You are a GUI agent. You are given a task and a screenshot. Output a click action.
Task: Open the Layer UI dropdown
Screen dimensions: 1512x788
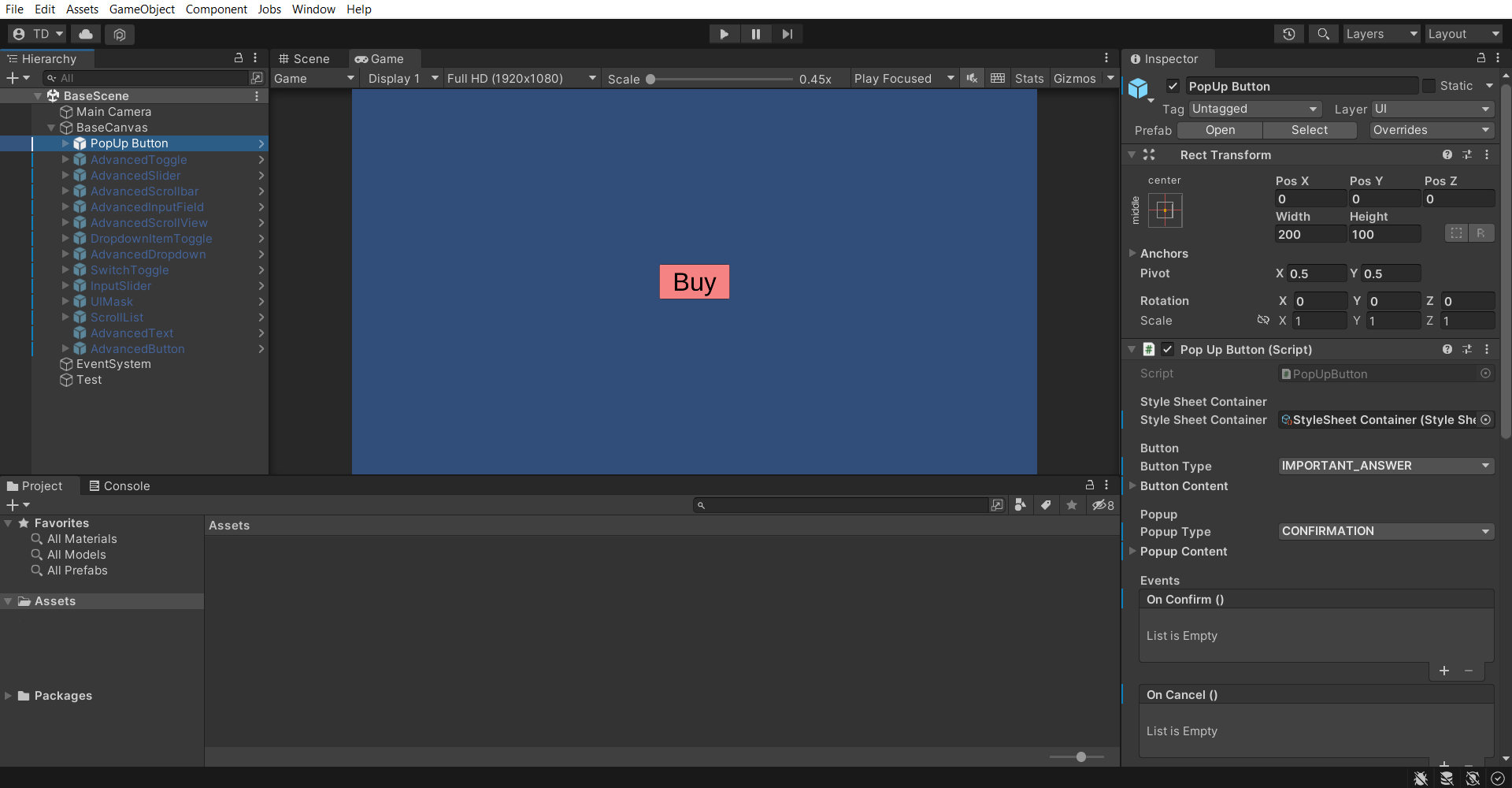1432,109
